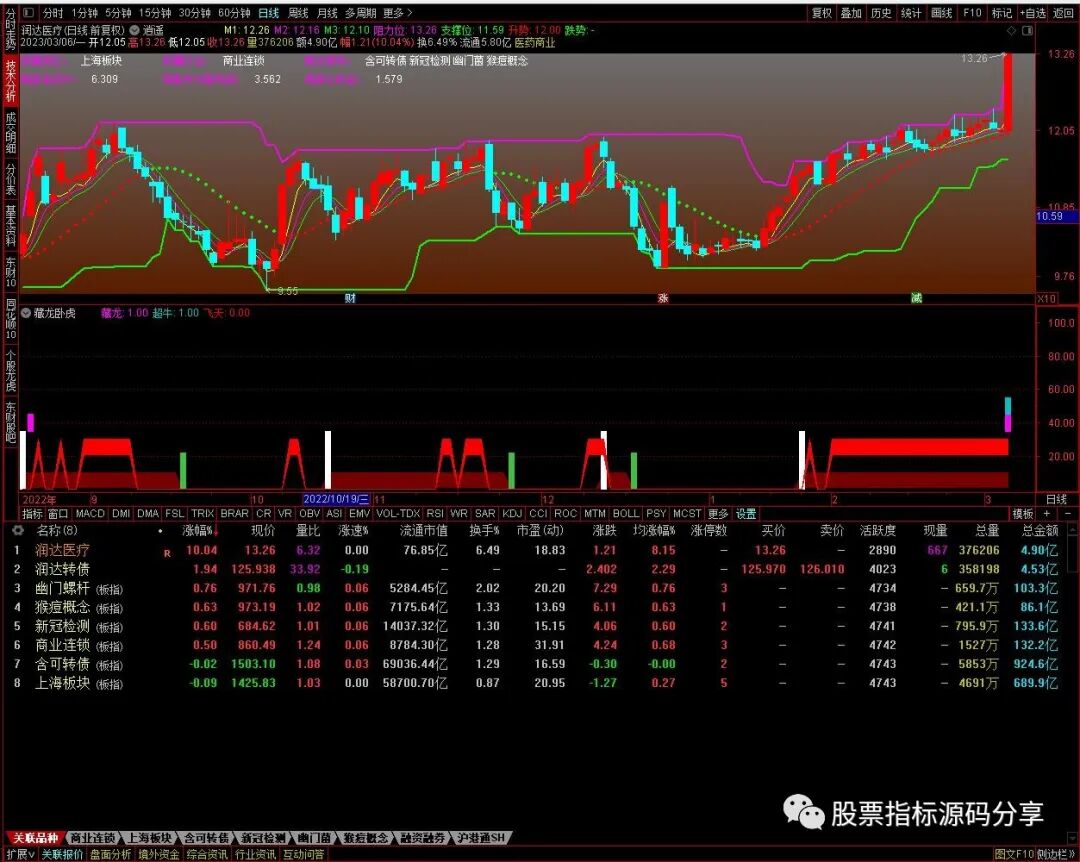Image resolution: width=1080 pixels, height=862 pixels.
Task: Click the round check icon before 逍遥
Action: pyautogui.click(x=134, y=30)
